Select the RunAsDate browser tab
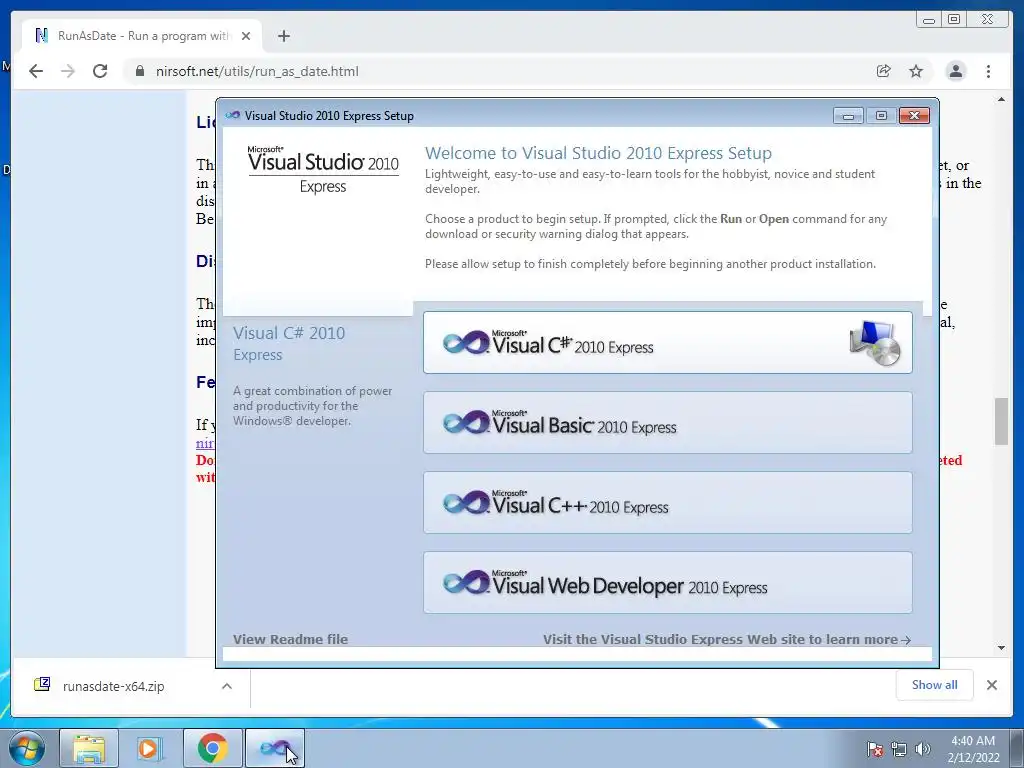Viewport: 1024px width, 768px height. [x=142, y=36]
